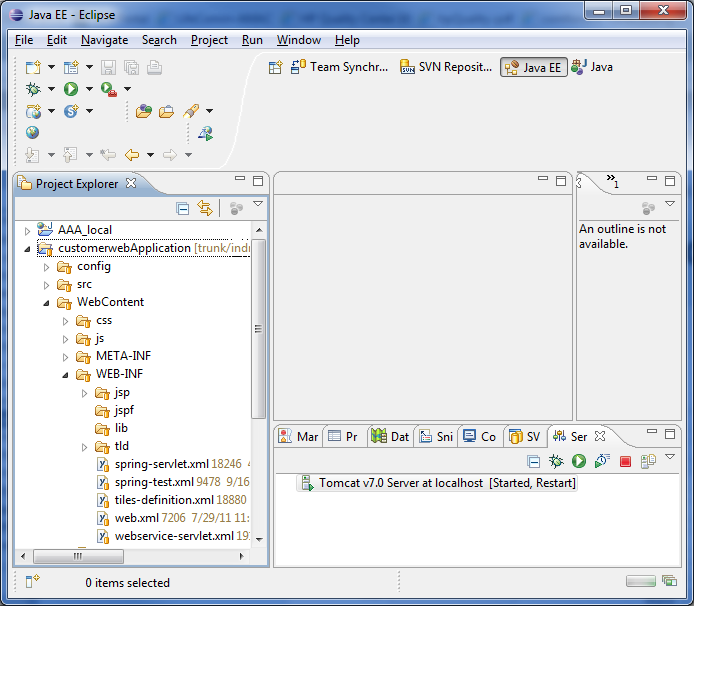This screenshot has height=690, width=717.
Task: Open the Navigate menu
Action: pos(104,40)
